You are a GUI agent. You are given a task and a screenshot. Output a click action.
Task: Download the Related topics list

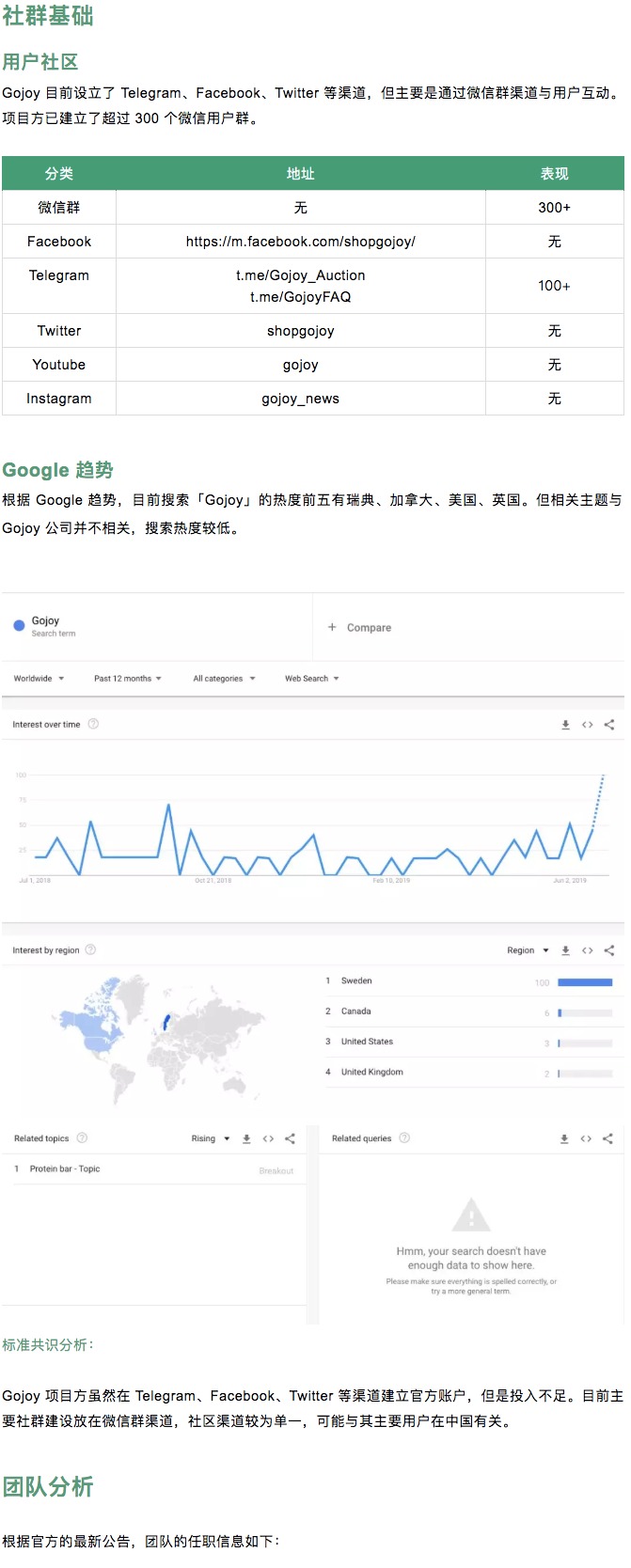tap(246, 1138)
